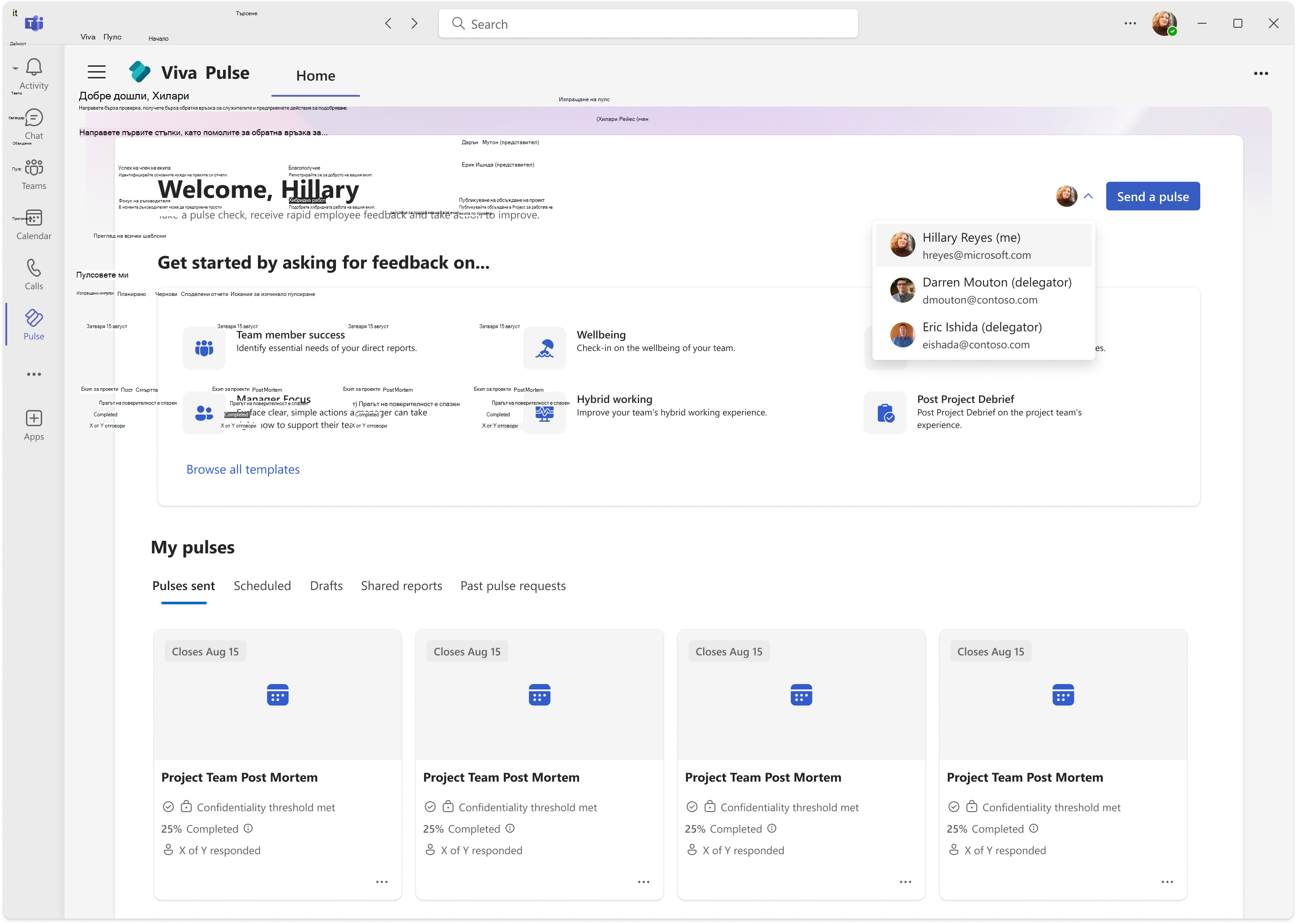Open the Activity bell icon
This screenshot has width=1297, height=924.
tap(34, 68)
